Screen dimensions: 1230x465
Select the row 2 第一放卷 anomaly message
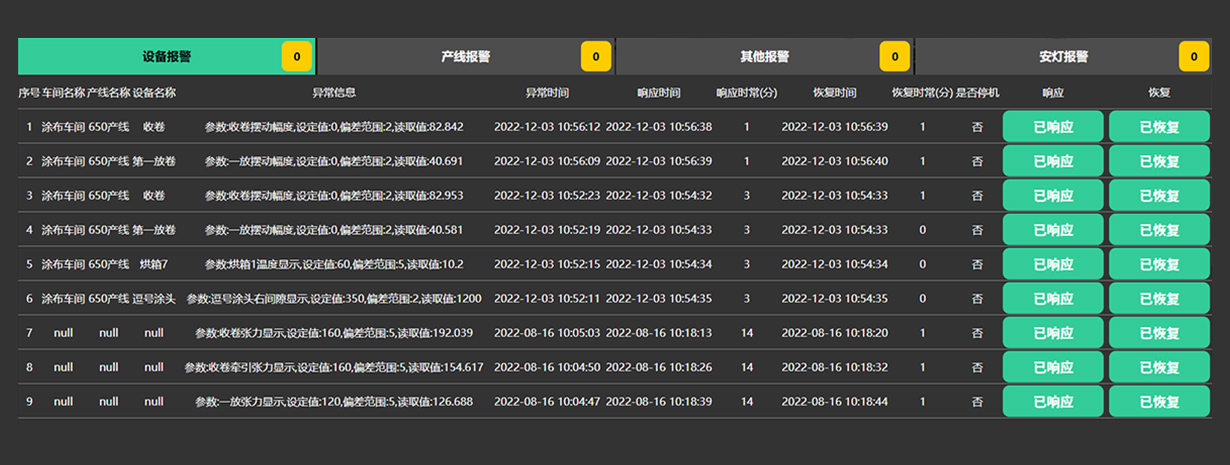point(334,161)
